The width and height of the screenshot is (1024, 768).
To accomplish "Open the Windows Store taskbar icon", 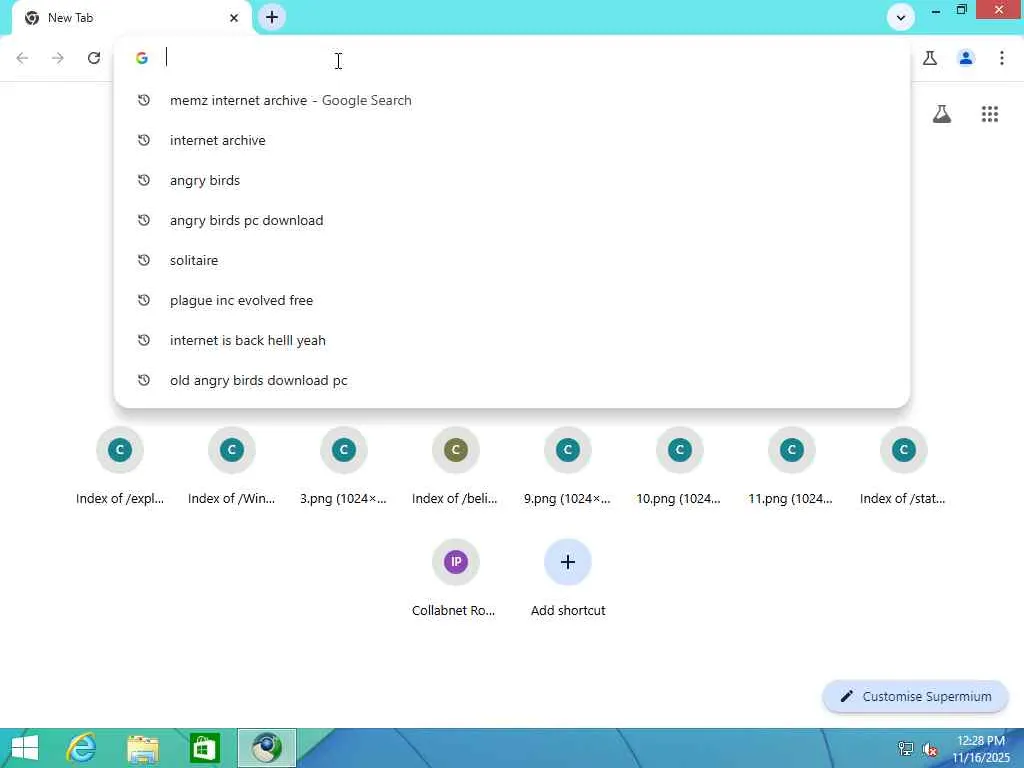I will tap(204, 748).
